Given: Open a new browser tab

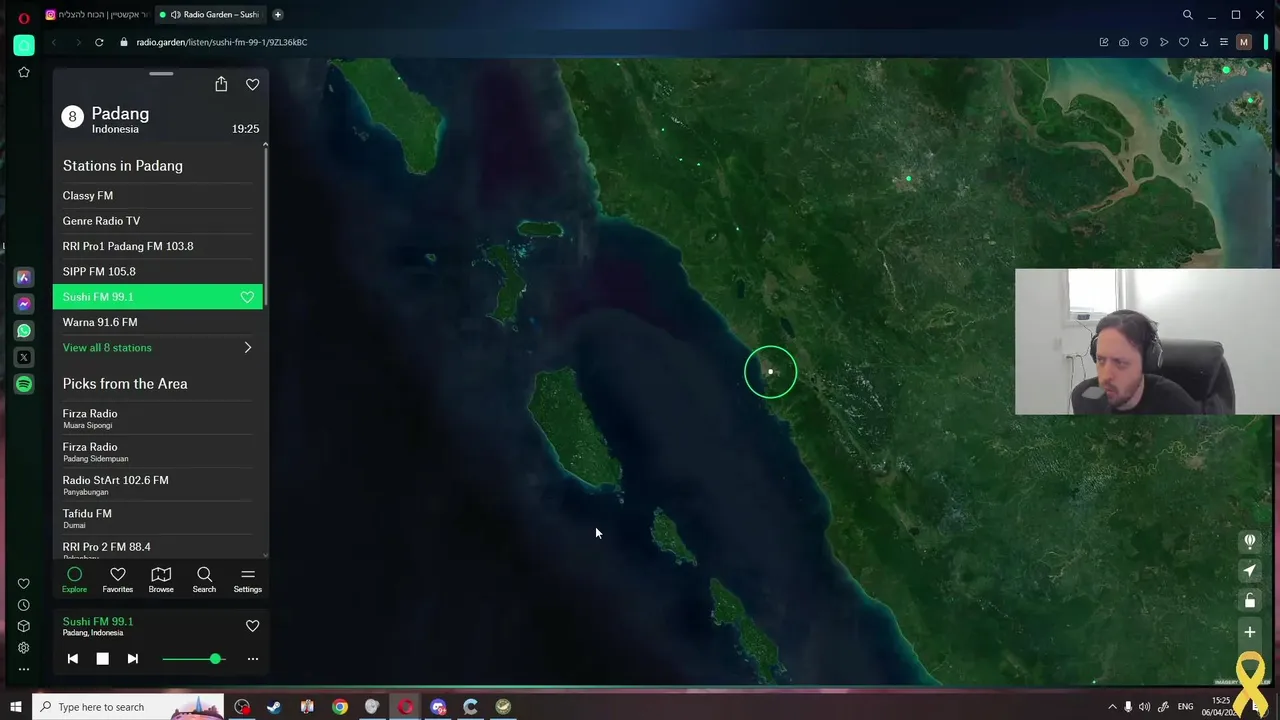Looking at the screenshot, I should (x=277, y=15).
